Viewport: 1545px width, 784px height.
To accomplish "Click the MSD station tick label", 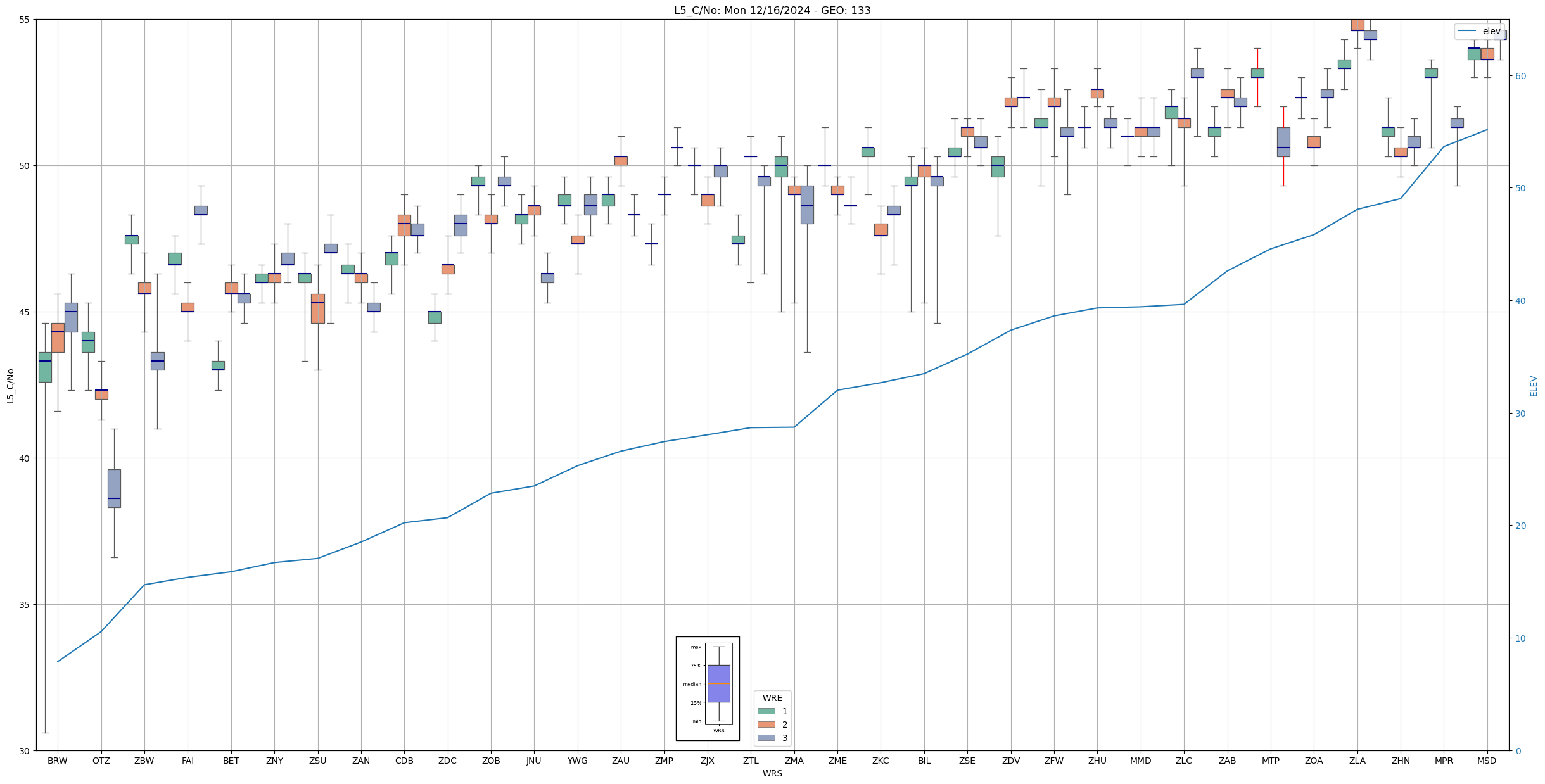I will point(1487,761).
